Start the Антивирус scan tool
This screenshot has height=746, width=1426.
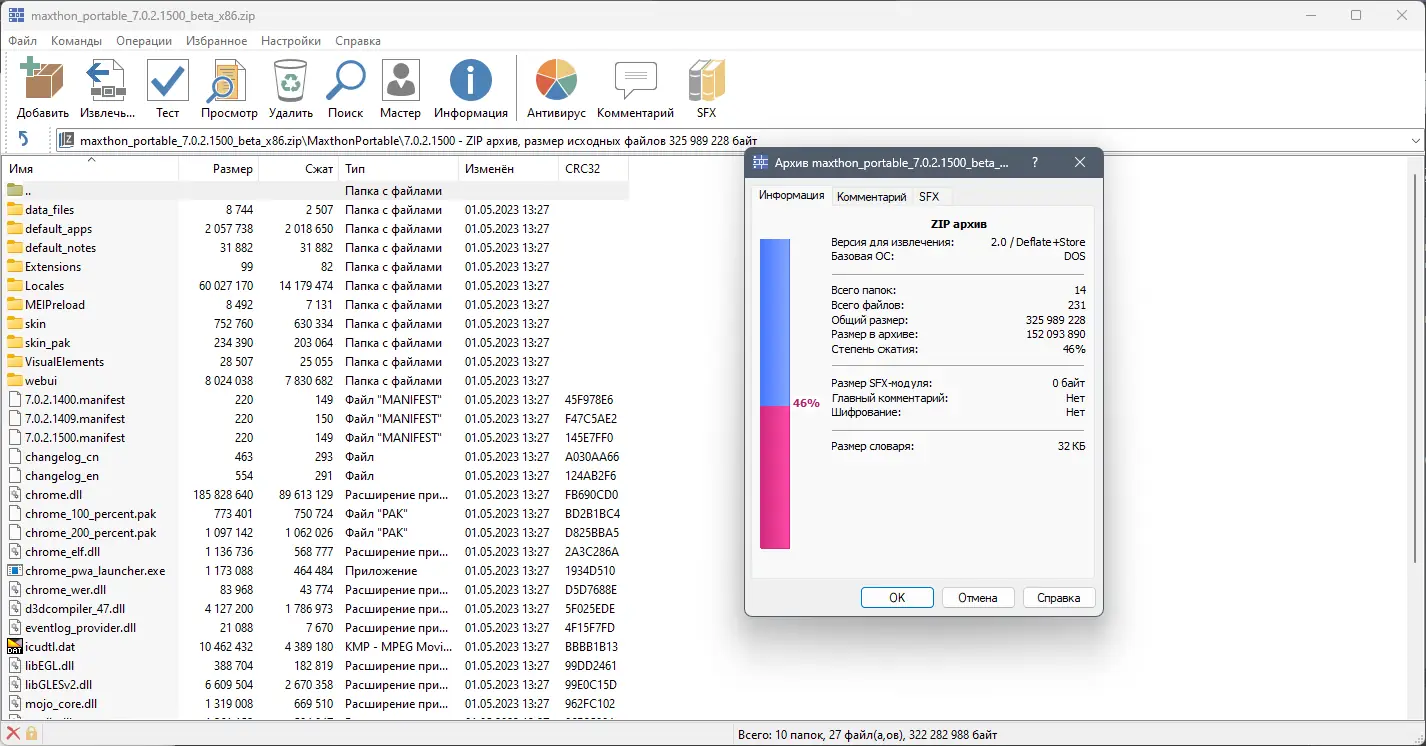tap(556, 80)
